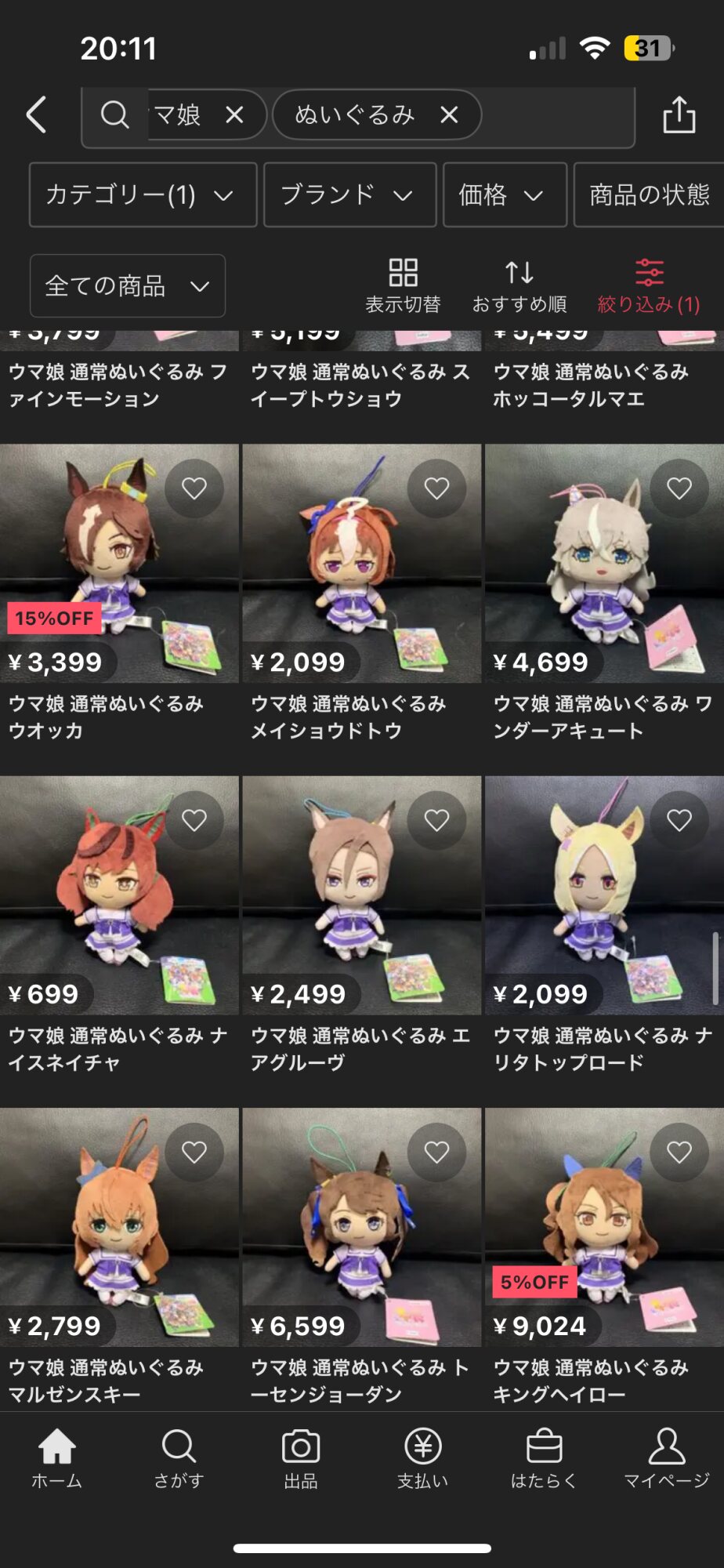Favorite the ウオッカ plush with its heart

(x=194, y=488)
